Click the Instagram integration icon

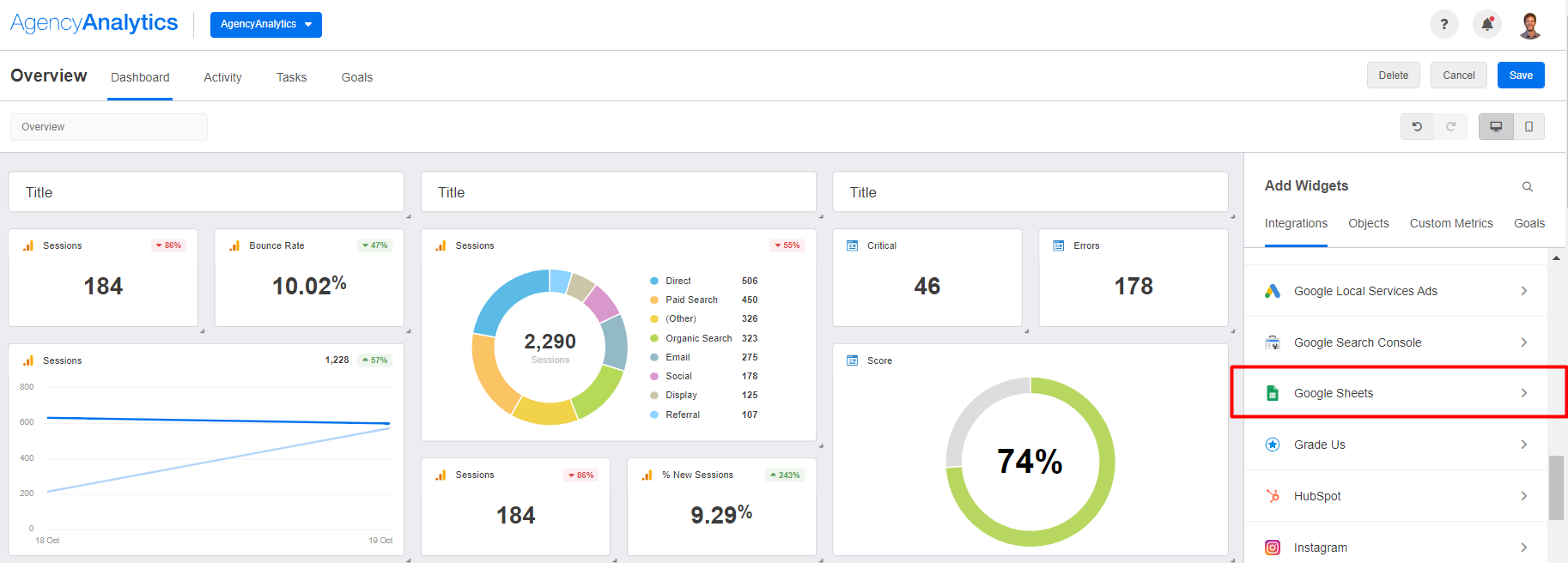pos(1273,548)
